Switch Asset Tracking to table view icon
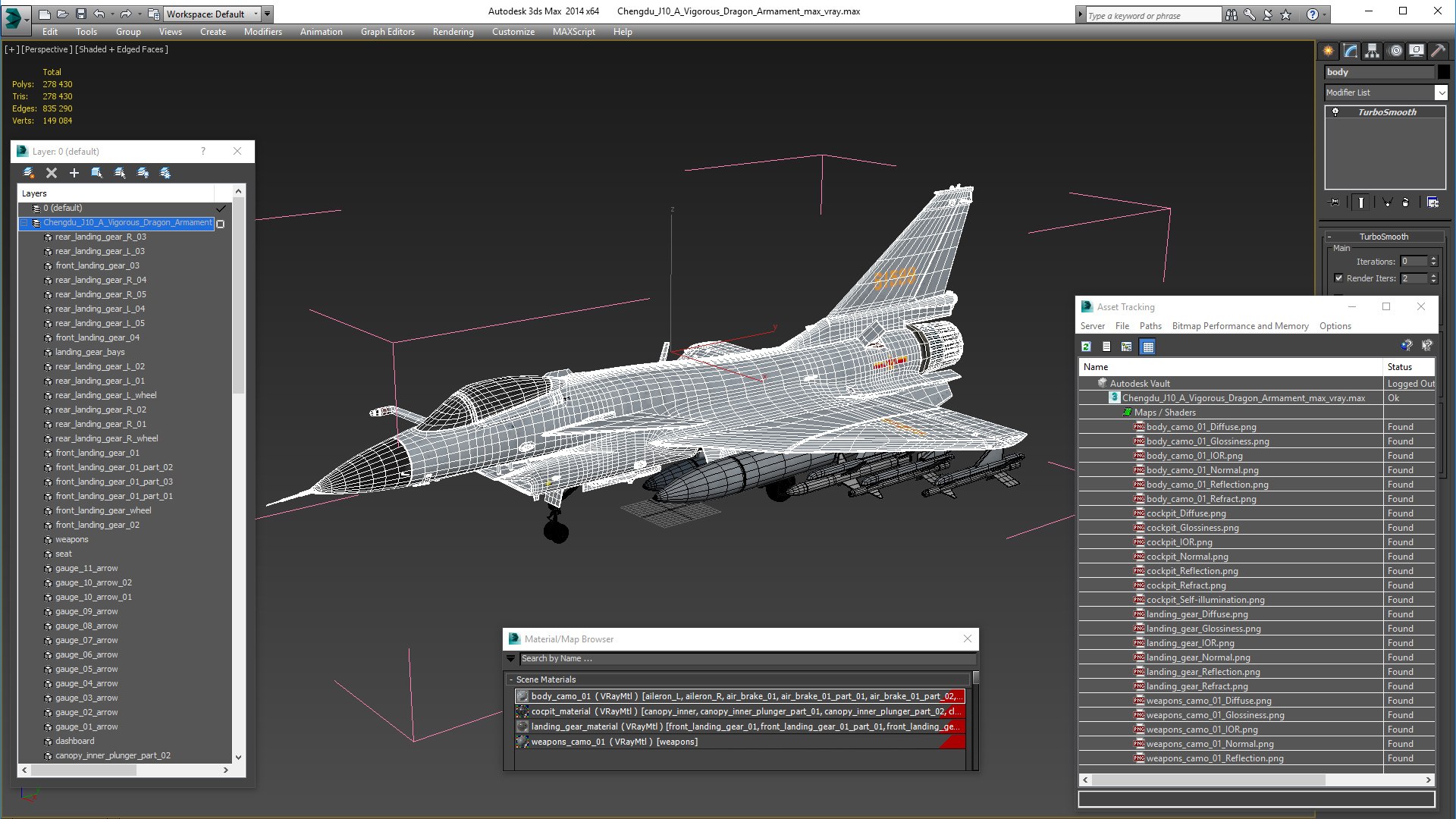Image resolution: width=1456 pixels, height=819 pixels. tap(1148, 347)
